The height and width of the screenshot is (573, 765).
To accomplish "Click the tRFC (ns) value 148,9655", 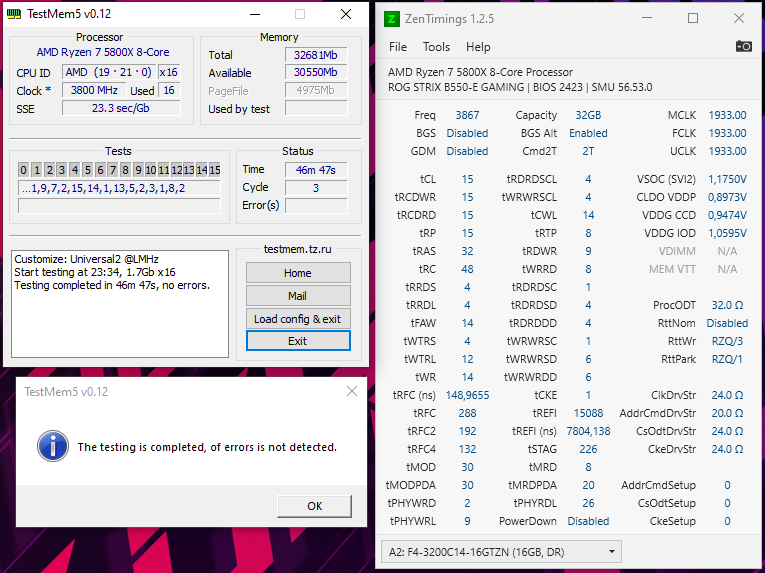I will [467, 395].
